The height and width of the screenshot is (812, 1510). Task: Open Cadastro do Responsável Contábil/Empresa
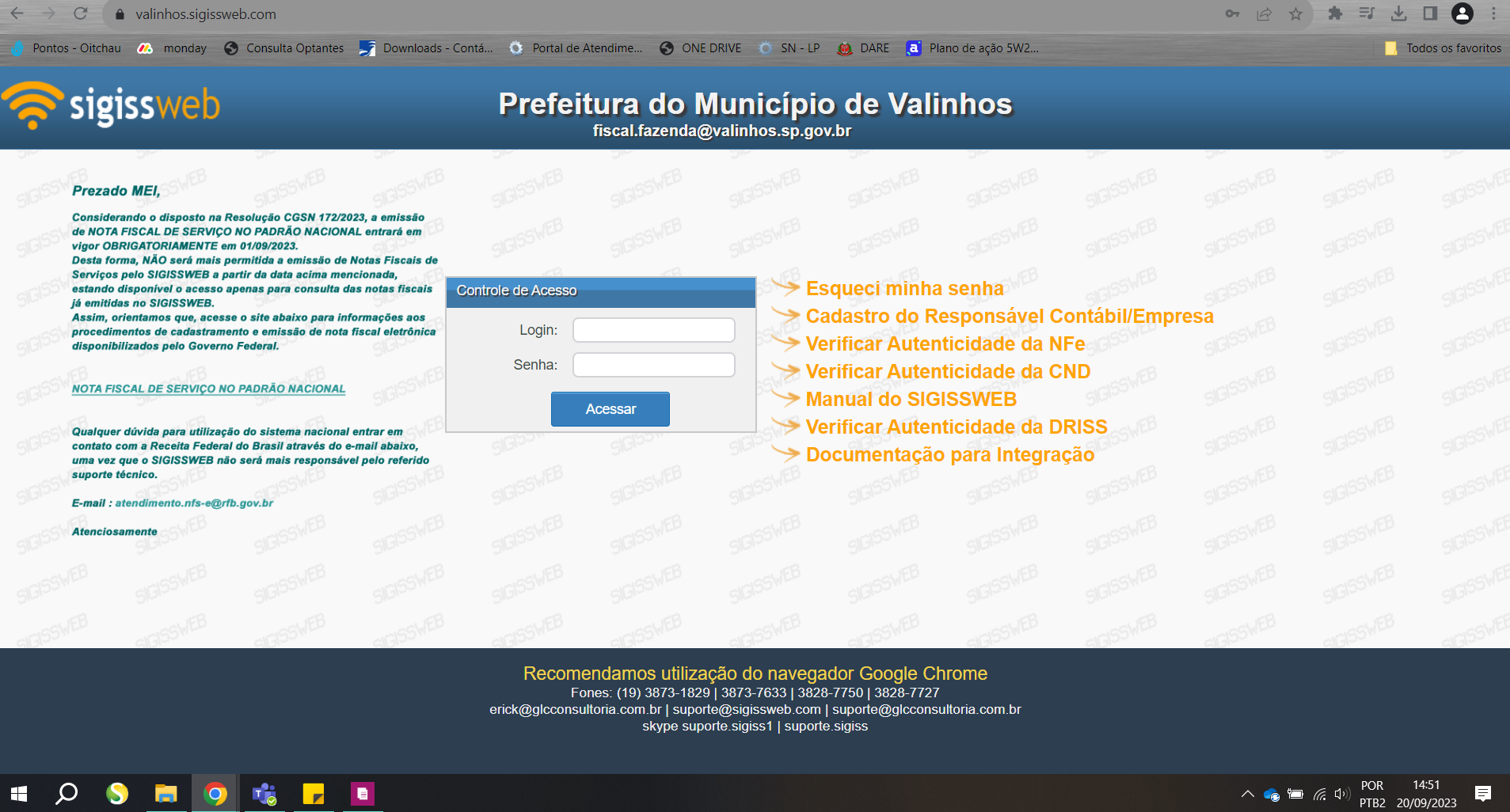[1010, 317]
